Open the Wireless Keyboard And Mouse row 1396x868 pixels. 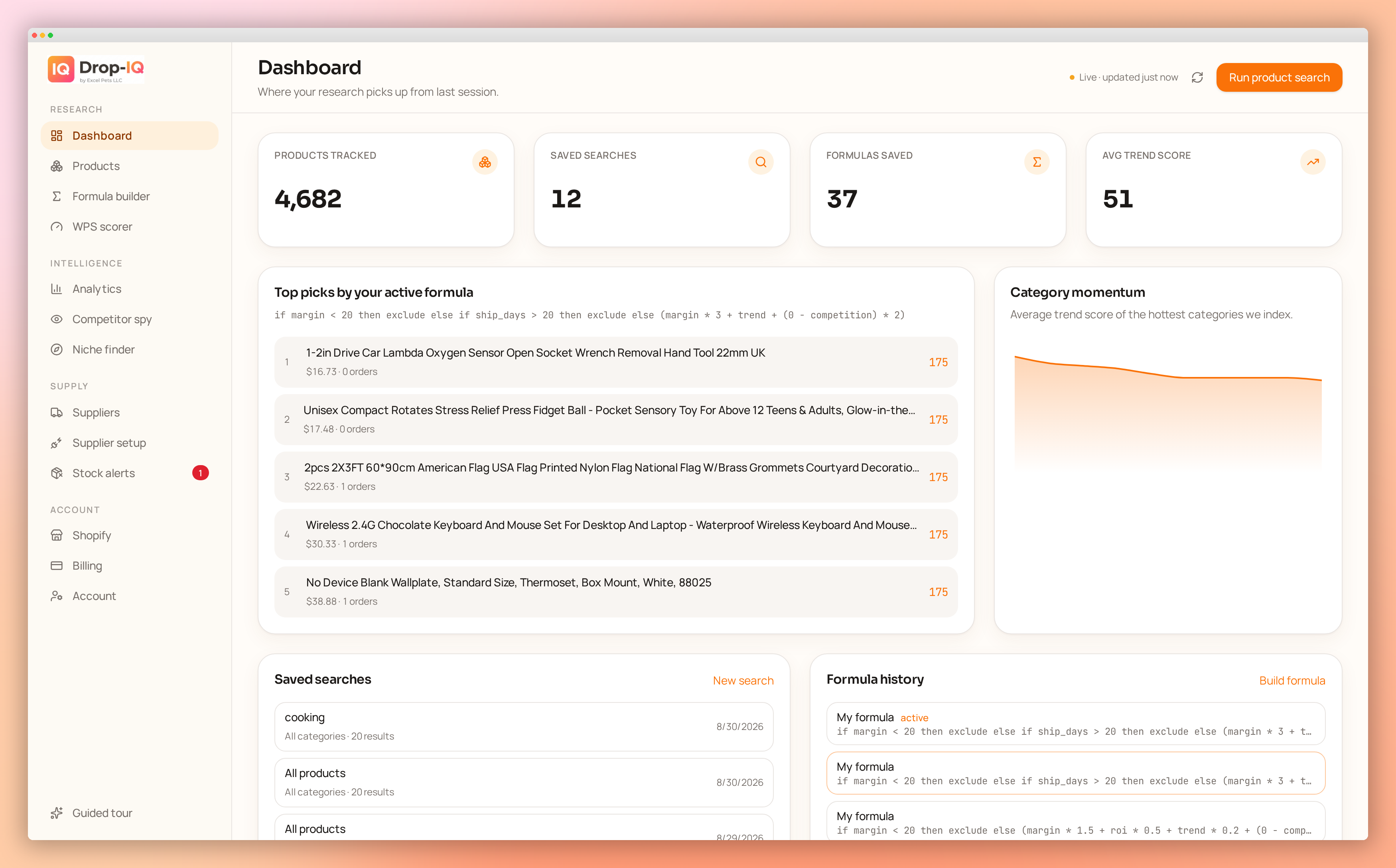[616, 535]
